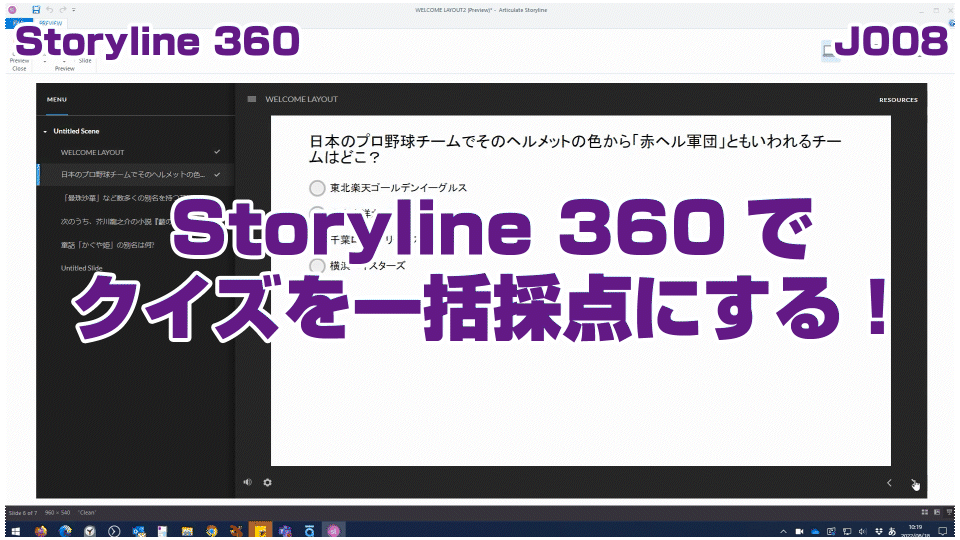This screenshot has width=960, height=540.
Task: Click the rightmost view icon in status bar
Action: point(950,512)
